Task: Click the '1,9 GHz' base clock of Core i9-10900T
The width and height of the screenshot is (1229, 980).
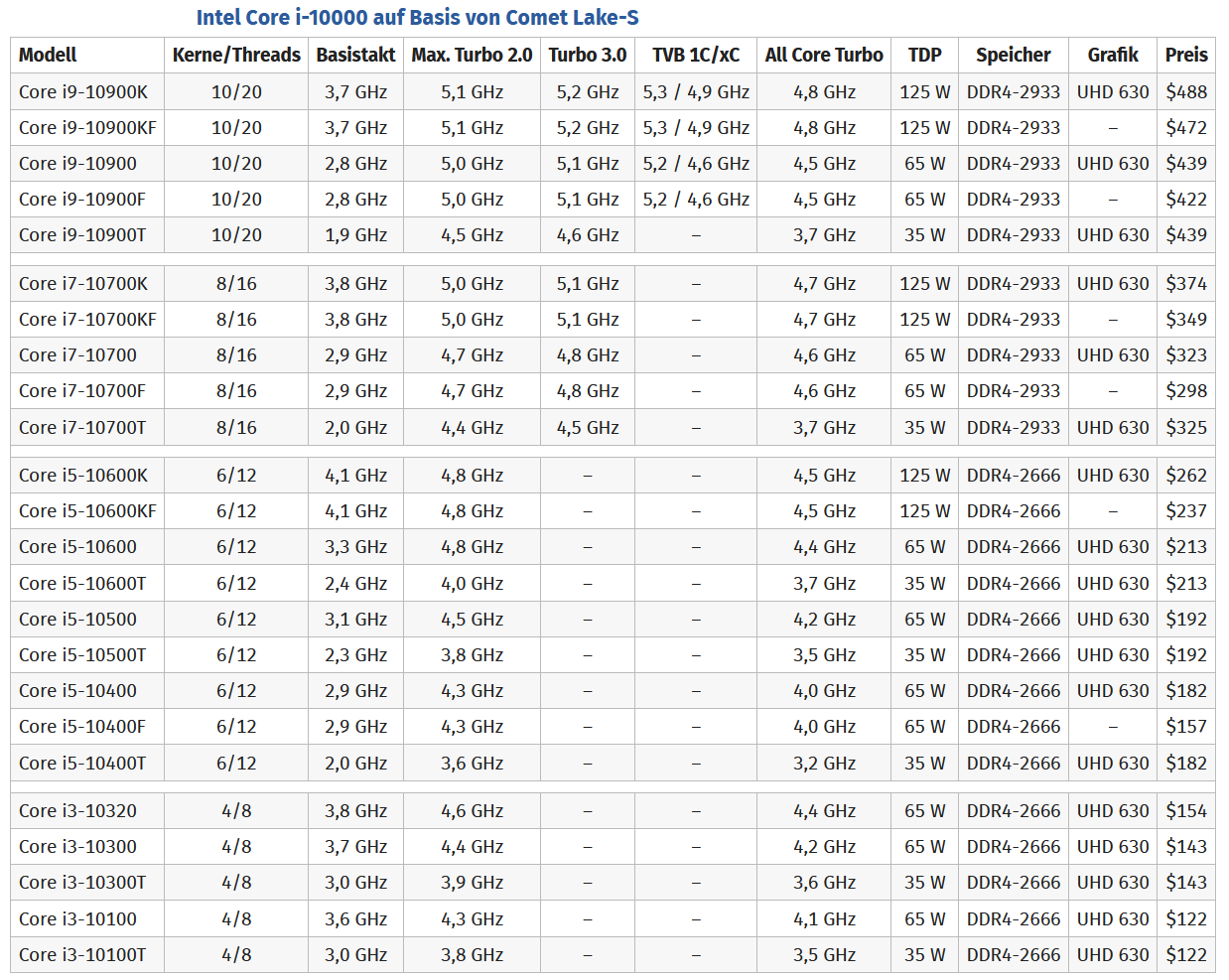Action: 355,235
